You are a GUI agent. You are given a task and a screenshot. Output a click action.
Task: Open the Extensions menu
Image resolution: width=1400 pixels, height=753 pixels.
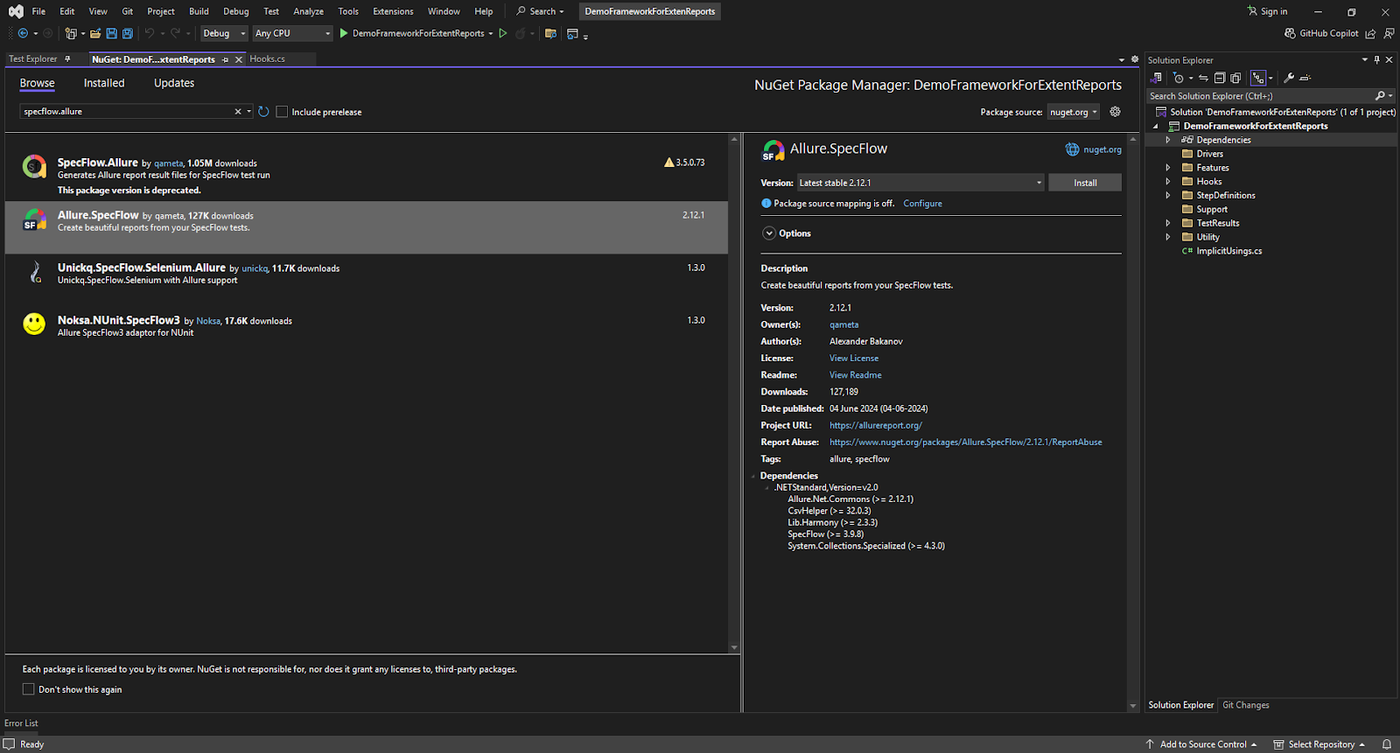(393, 12)
